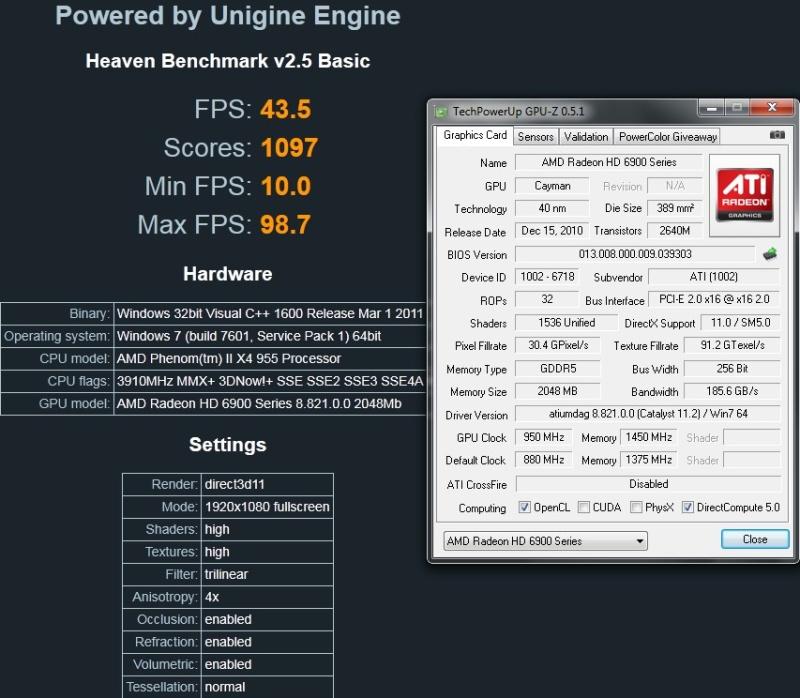Screen dimensions: 800x698
Task: Click the Operating system Windows 7 row value
Action: (270, 336)
